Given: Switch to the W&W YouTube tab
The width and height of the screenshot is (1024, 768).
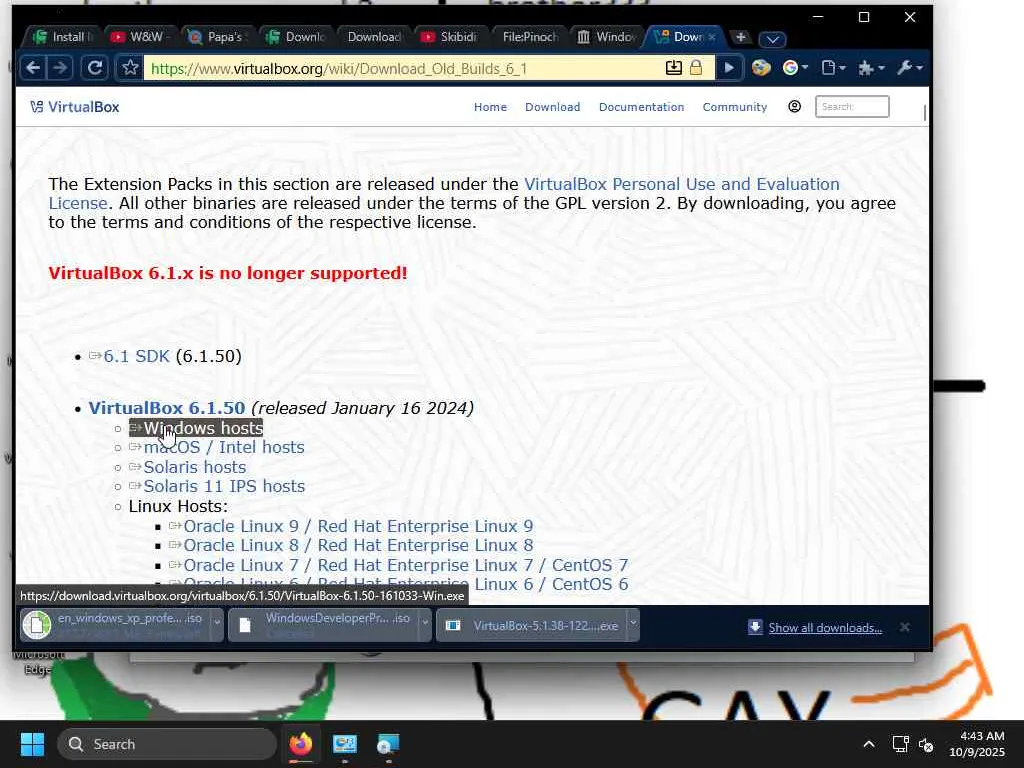Looking at the screenshot, I should pos(139,37).
